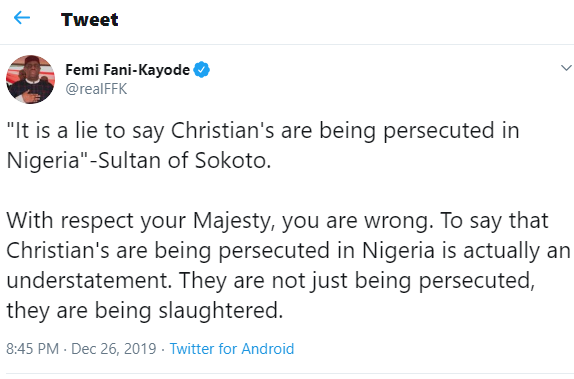The width and height of the screenshot is (574, 379).
Task: Go back using the blue arrow
Action: tap(22, 18)
